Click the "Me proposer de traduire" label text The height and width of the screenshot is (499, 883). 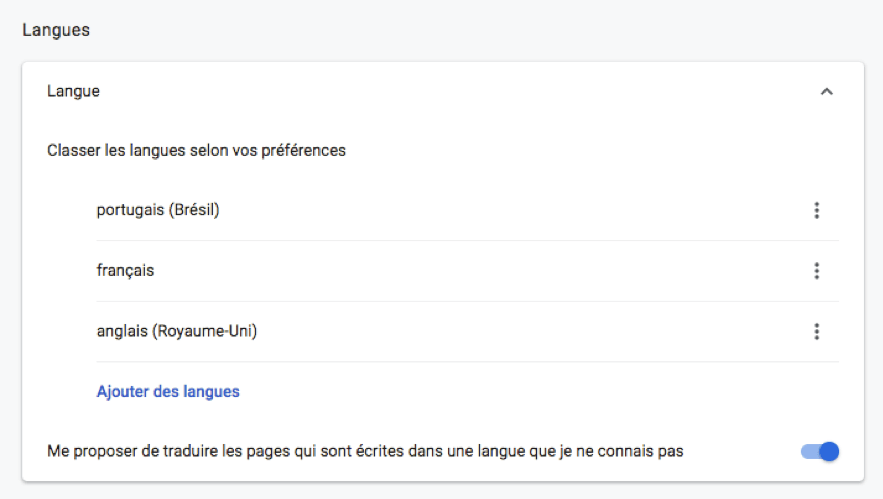coord(365,451)
